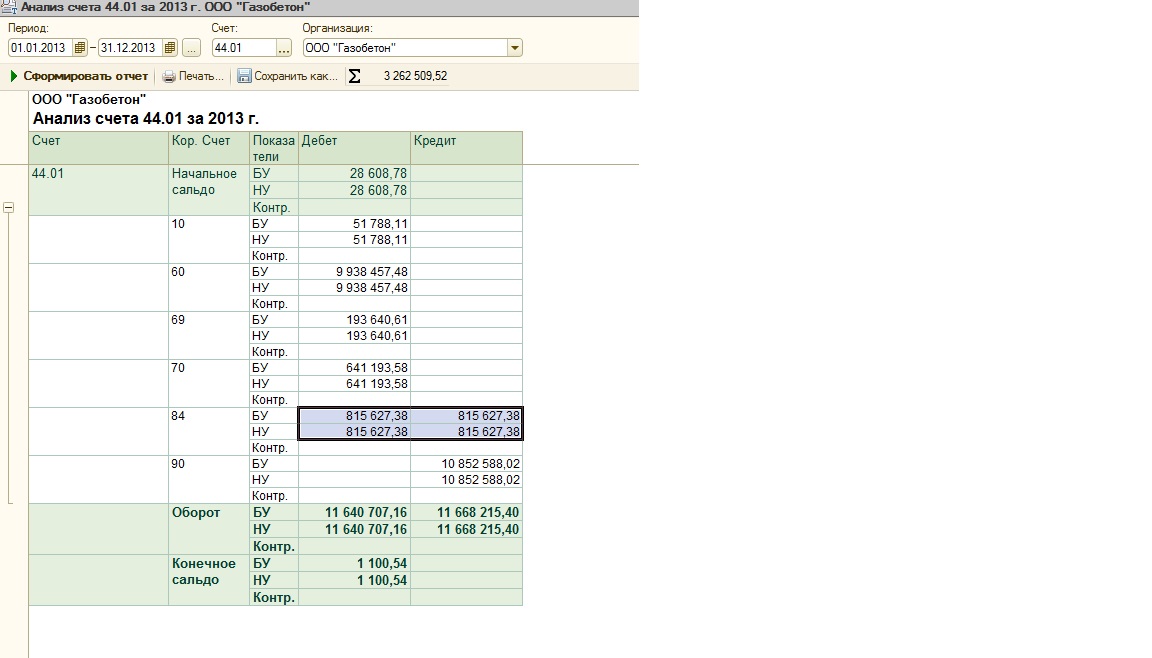Click the green Сформировать отчет arrow
This screenshot has width=1152, height=658.
[x=14, y=76]
